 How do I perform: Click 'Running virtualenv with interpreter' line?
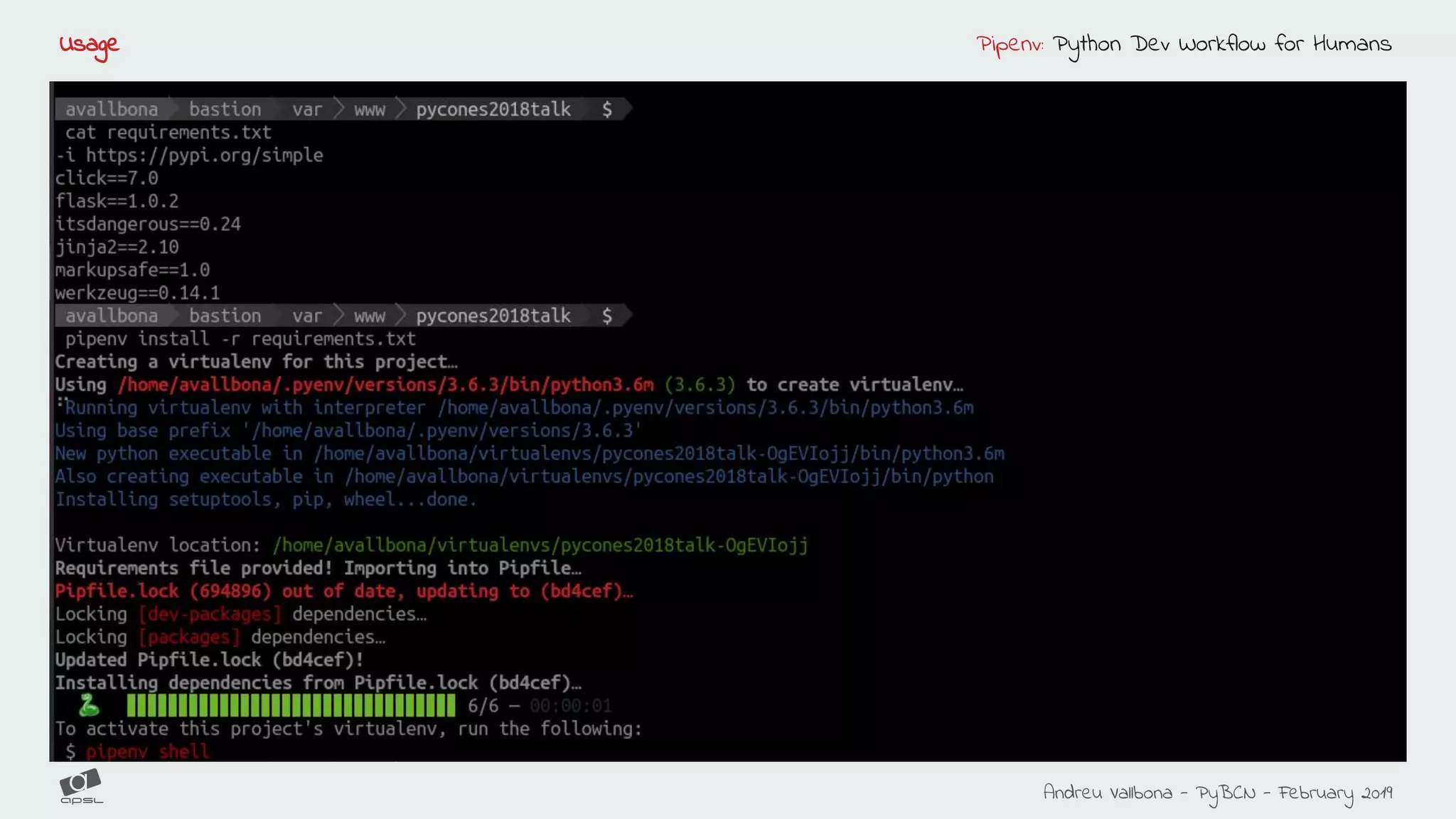click(519, 407)
